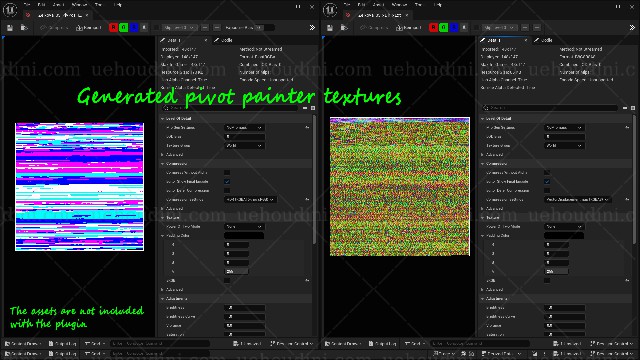The width and height of the screenshot is (640, 360).
Task: Open the Texture Group dropdown in the right panel
Action: click(564, 146)
